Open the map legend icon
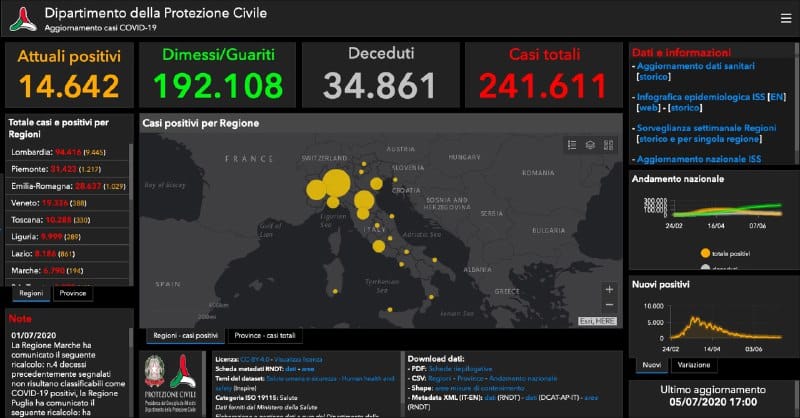 572,145
